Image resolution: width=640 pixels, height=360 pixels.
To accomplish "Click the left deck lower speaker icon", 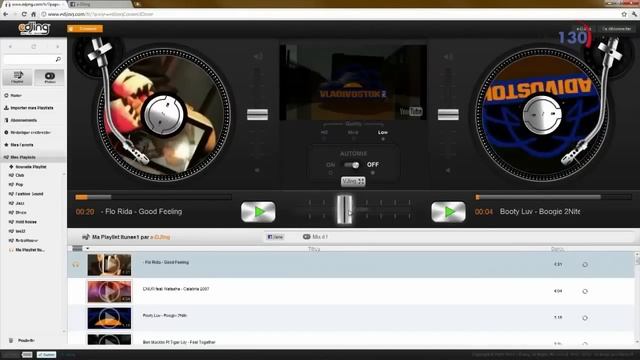I will pos(257,170).
